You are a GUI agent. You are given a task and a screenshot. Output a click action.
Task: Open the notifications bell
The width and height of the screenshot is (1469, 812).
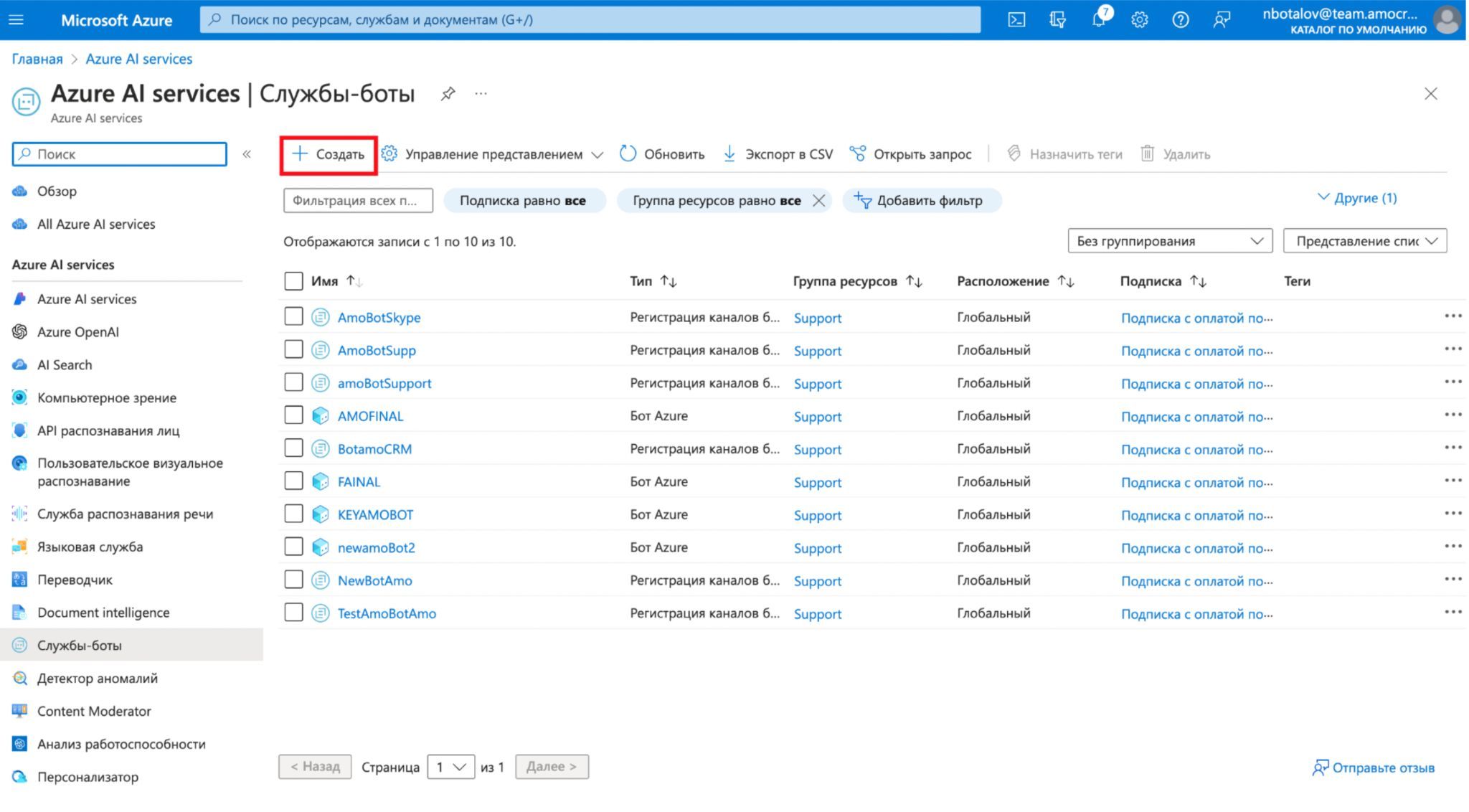pyautogui.click(x=1099, y=19)
